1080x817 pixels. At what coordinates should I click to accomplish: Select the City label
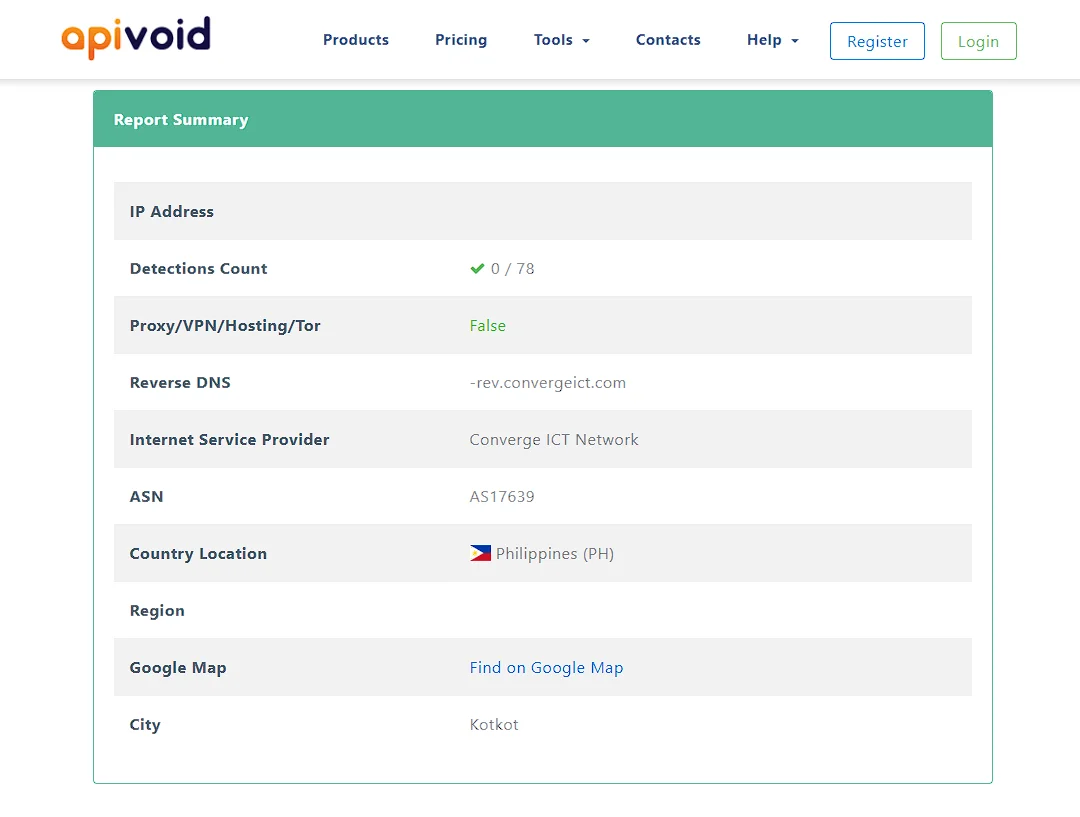tap(145, 725)
